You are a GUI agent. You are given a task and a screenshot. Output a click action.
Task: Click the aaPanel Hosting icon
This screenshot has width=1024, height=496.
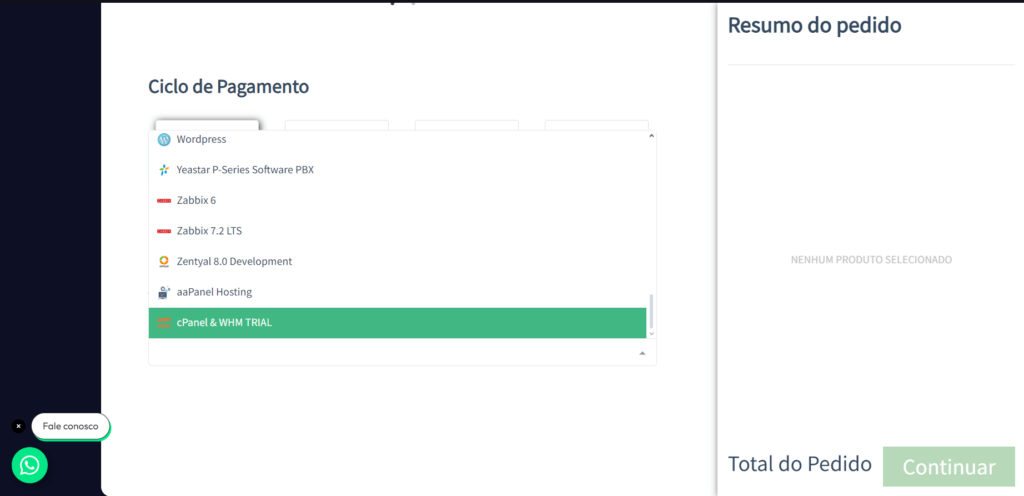(164, 292)
